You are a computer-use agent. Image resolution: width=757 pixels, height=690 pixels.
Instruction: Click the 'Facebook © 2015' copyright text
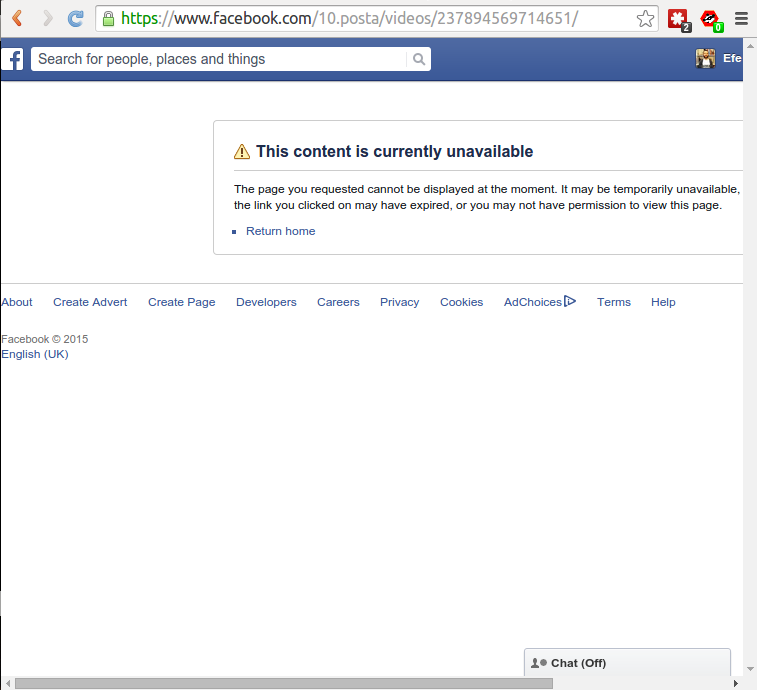(44, 339)
